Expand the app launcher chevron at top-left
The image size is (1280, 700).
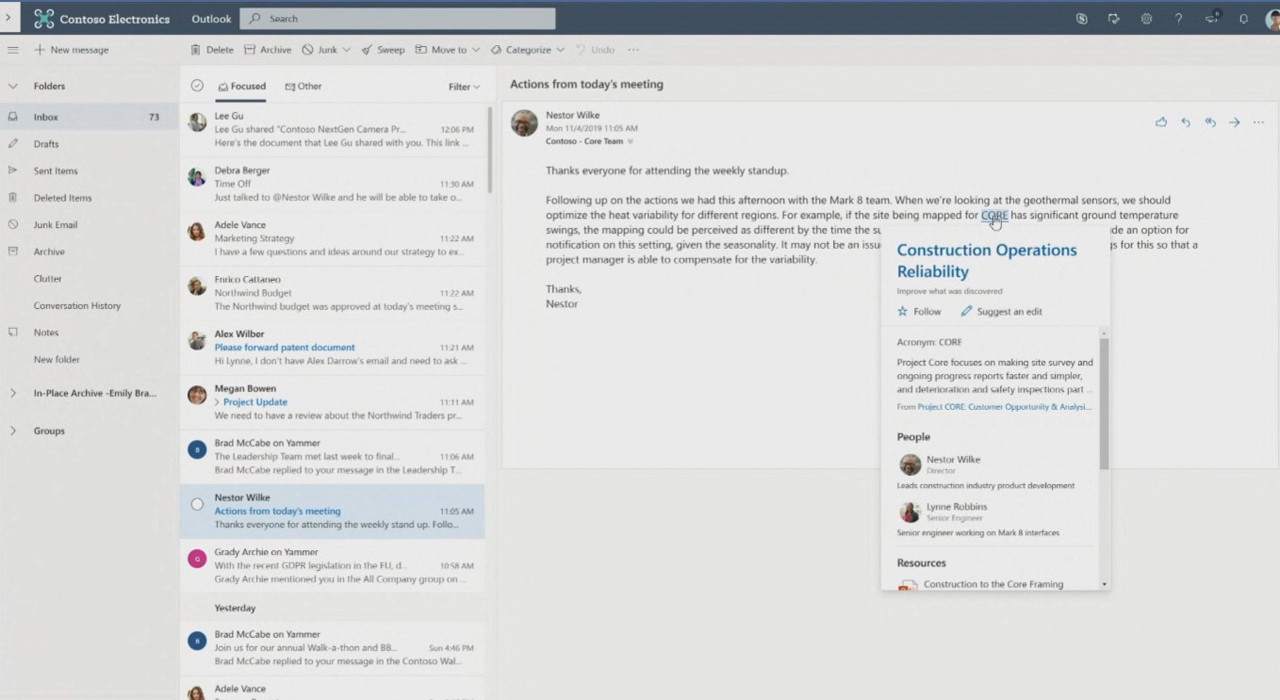pyautogui.click(x=8, y=18)
